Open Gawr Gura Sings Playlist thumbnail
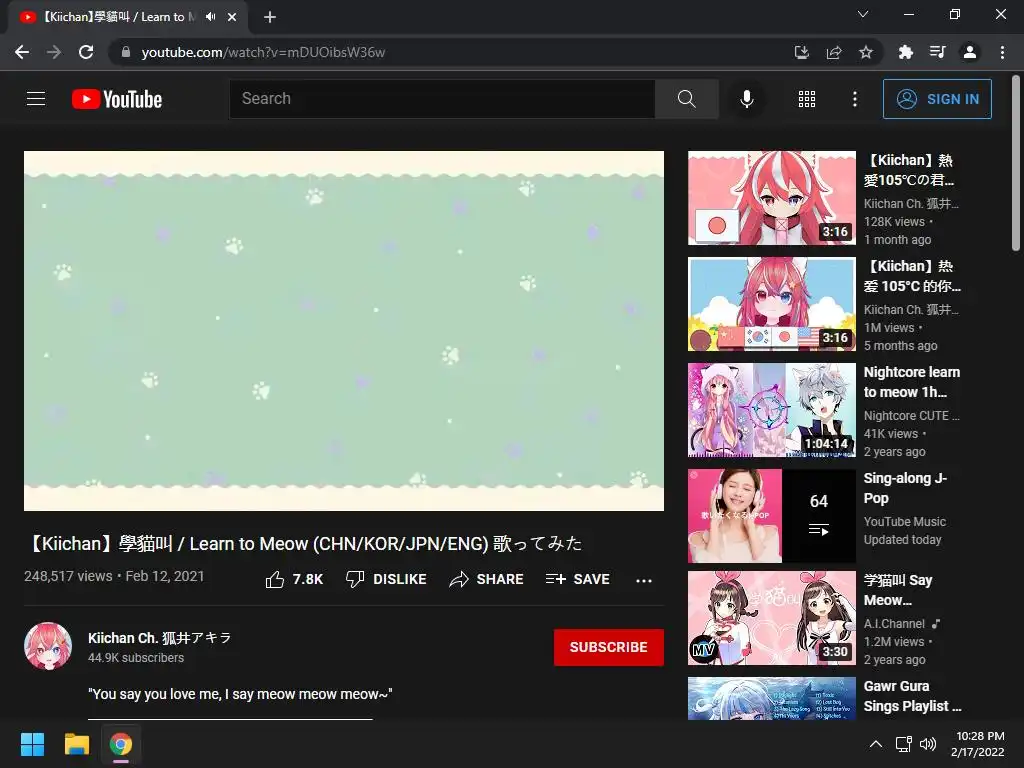Viewport: 1024px width, 768px height. pos(771,698)
